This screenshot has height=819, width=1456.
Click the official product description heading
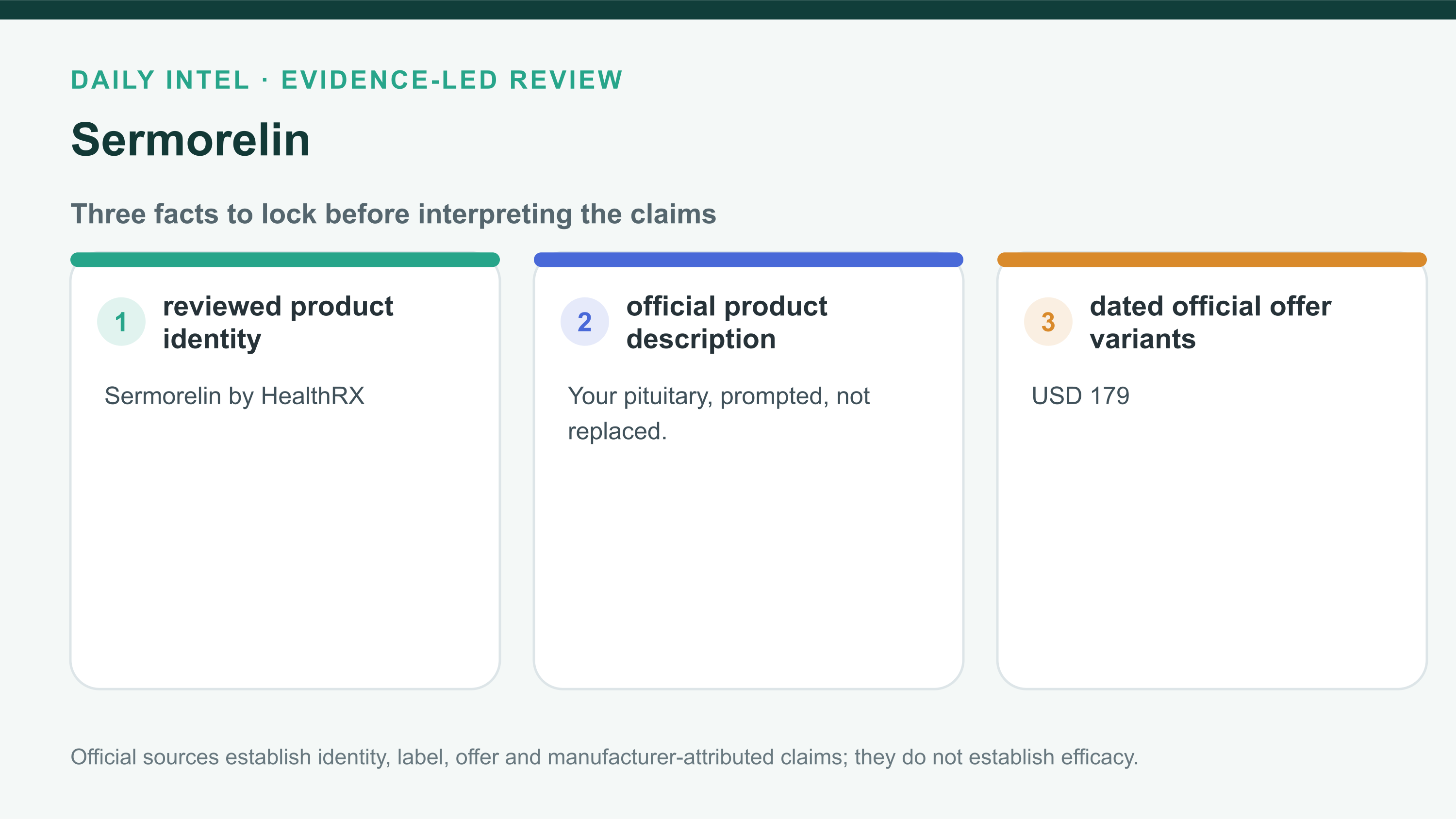[727, 323]
